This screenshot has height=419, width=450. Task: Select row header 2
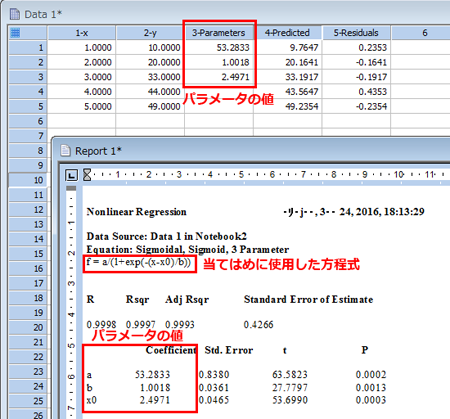28,62
